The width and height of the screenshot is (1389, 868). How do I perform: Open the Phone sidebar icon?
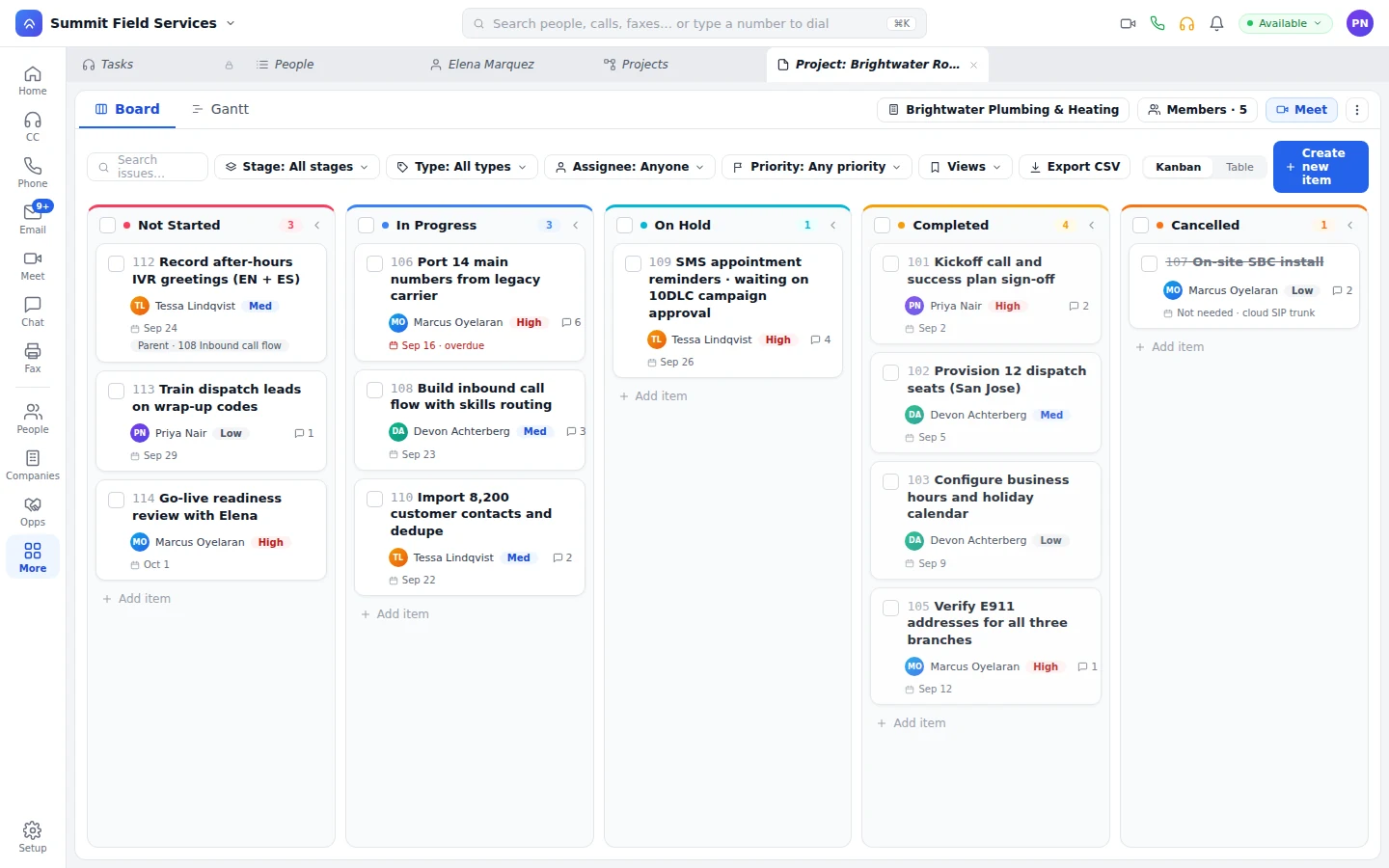(x=33, y=173)
